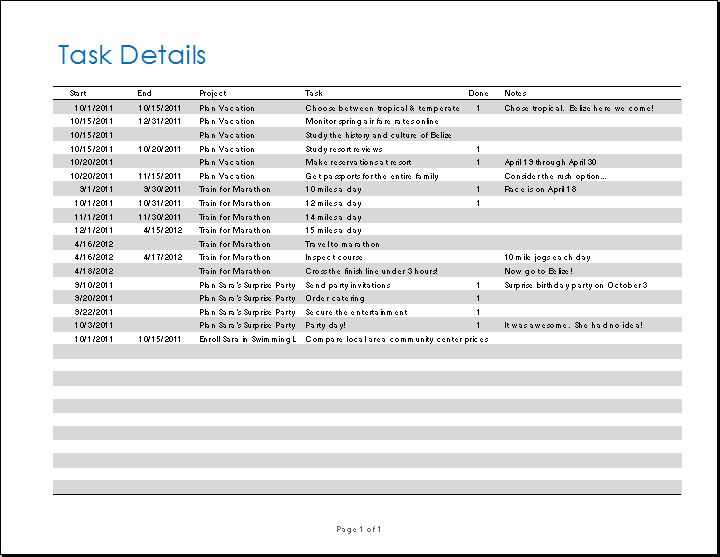The width and height of the screenshot is (720, 557).
Task: Select note 'Now go to Belize!'
Action: tap(538, 271)
